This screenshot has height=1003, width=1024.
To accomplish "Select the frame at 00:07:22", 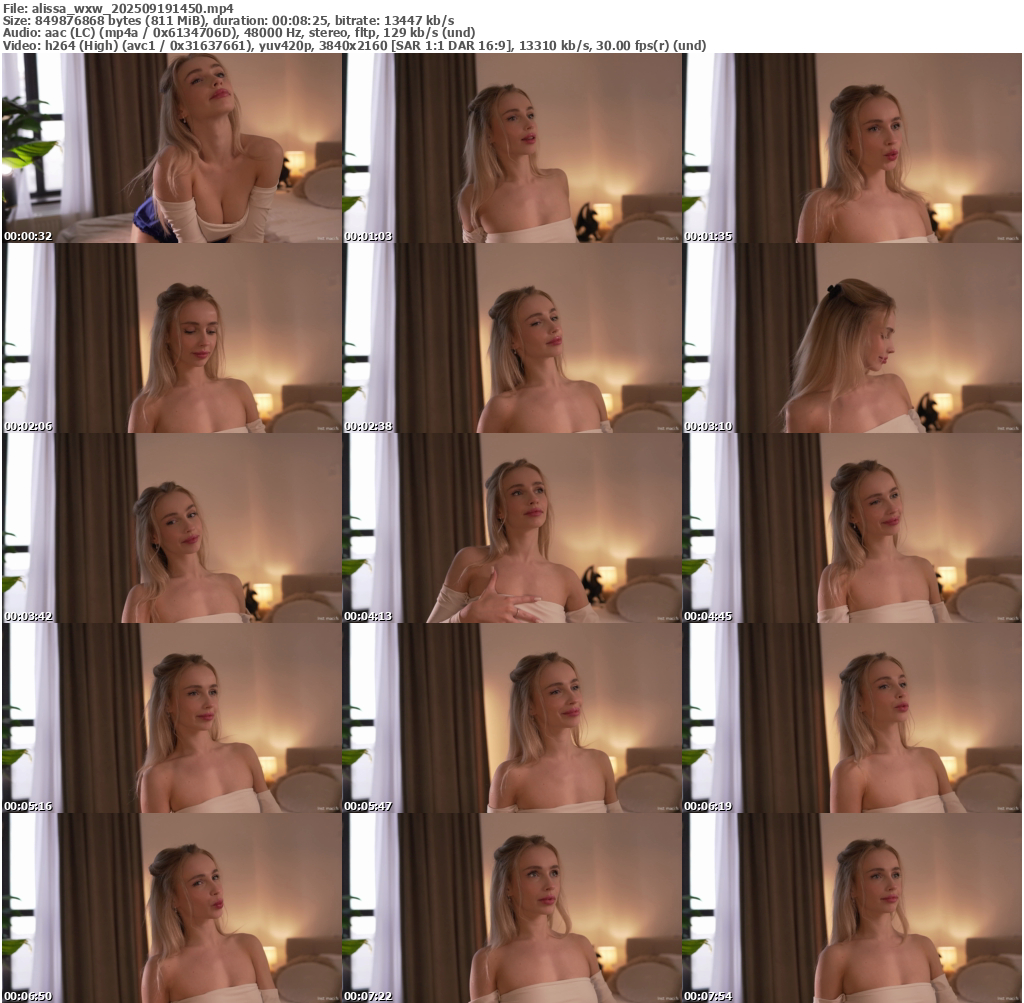I will 512,908.
